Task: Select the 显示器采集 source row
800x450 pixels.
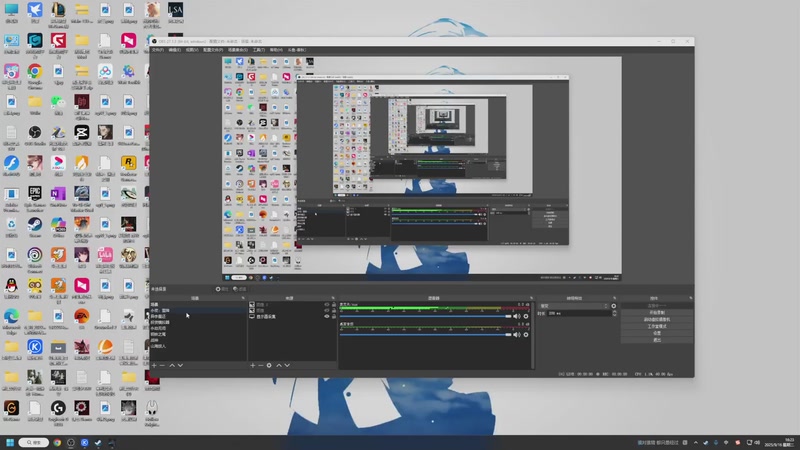Action: tap(292, 316)
